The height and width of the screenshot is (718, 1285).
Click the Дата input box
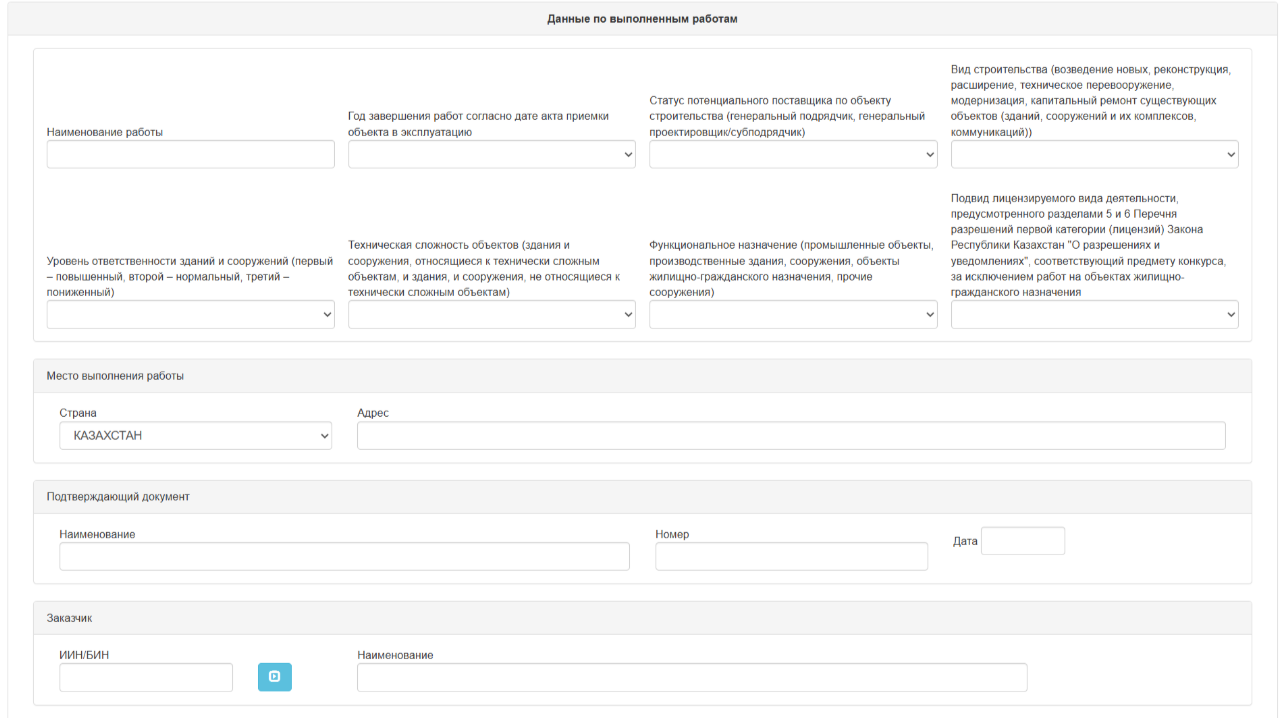pos(1022,541)
